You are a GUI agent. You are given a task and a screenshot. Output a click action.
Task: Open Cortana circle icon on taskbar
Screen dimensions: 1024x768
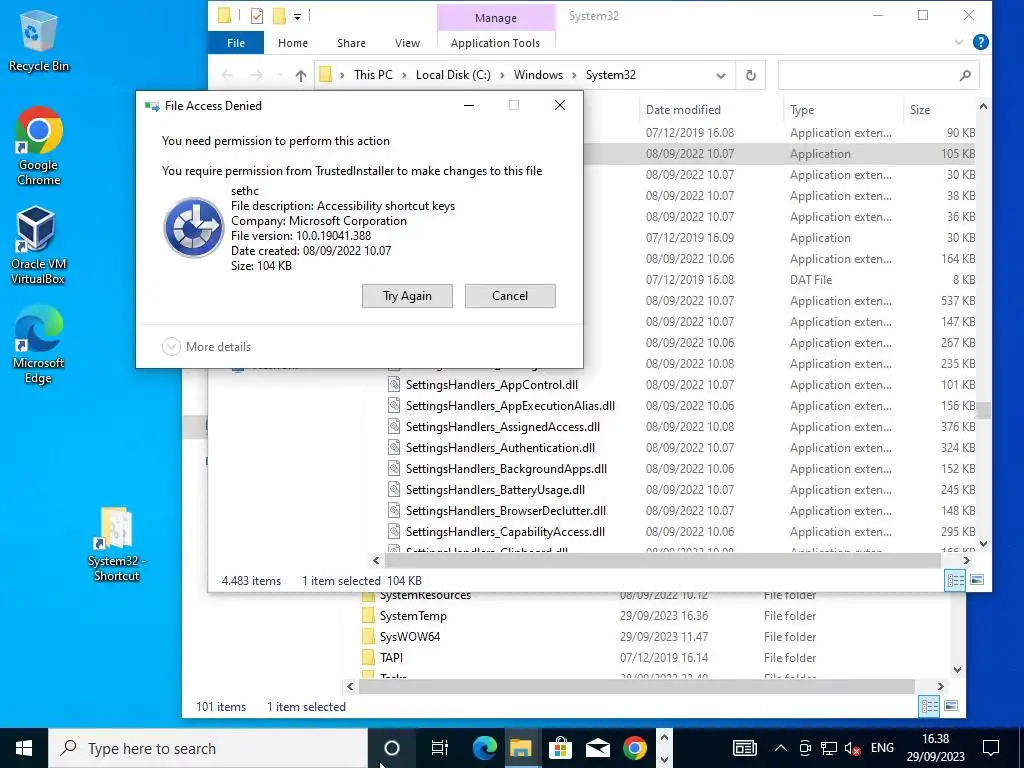[x=391, y=748]
